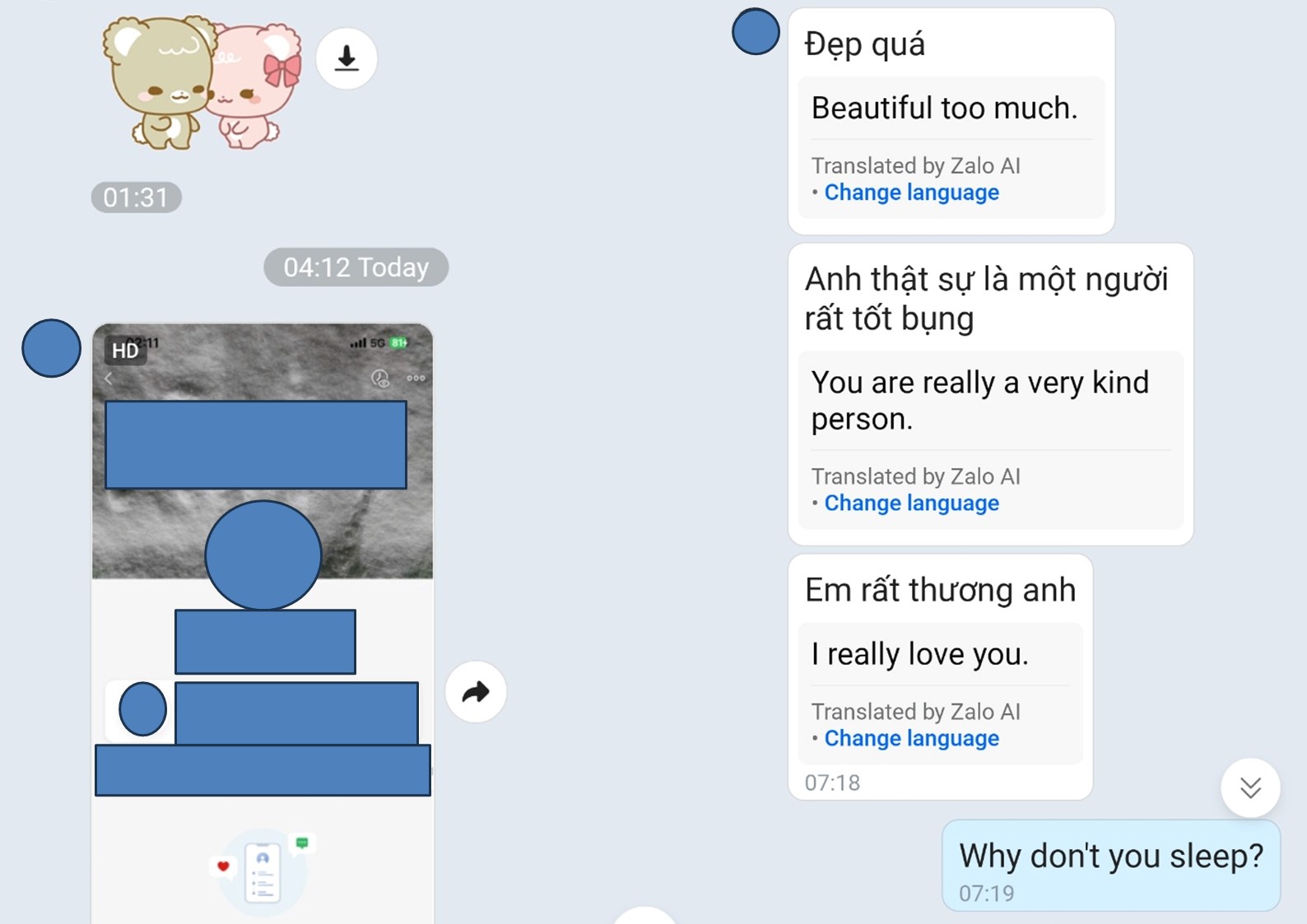The width and height of the screenshot is (1307, 924).
Task: Select the "Đẹp quá" message bubble
Action: coord(951,121)
